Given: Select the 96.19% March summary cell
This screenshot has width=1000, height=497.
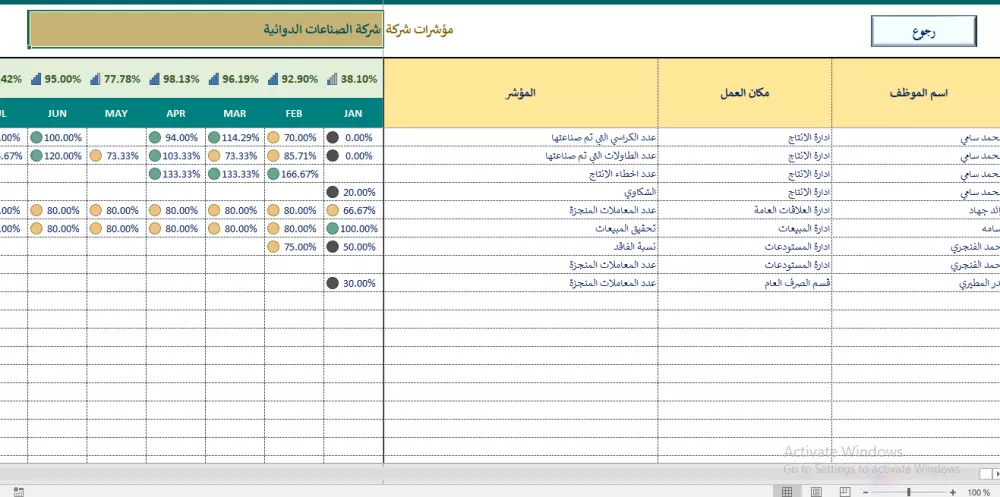Looking at the screenshot, I should [x=235, y=79].
